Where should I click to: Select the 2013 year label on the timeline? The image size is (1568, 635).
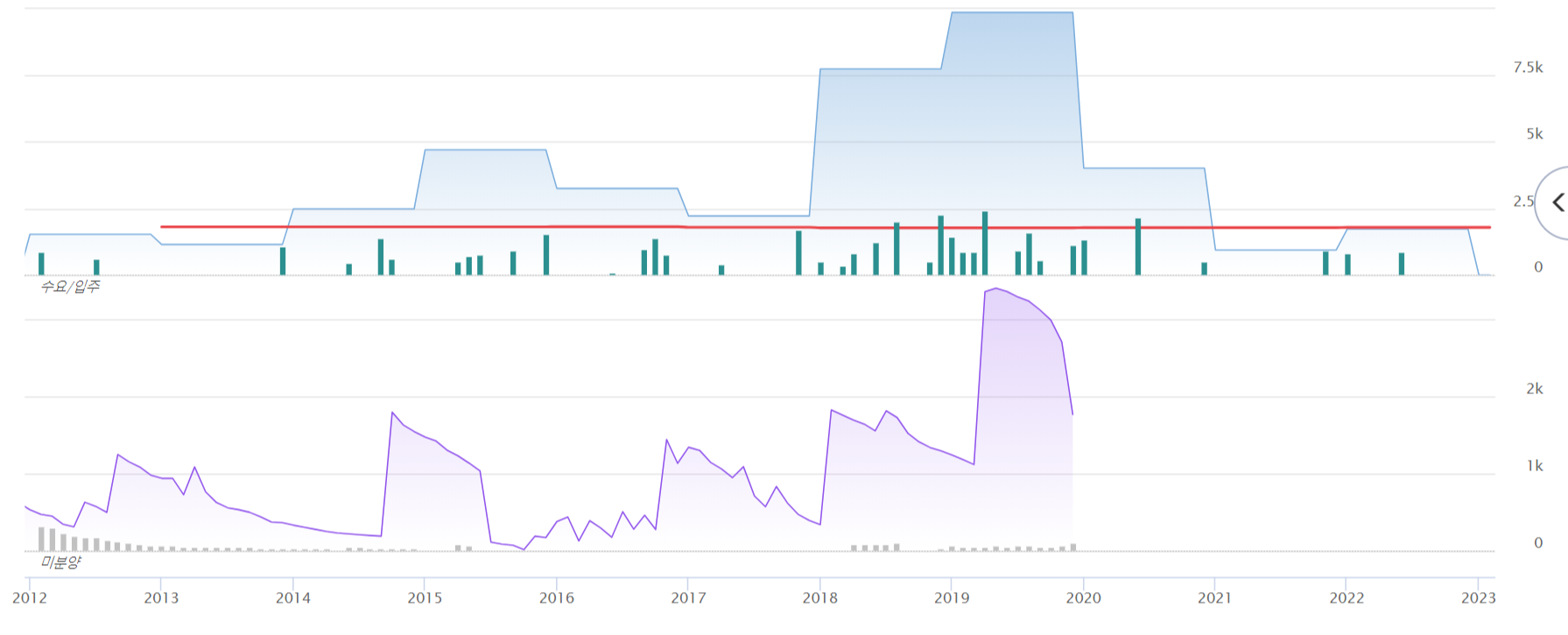(x=161, y=598)
